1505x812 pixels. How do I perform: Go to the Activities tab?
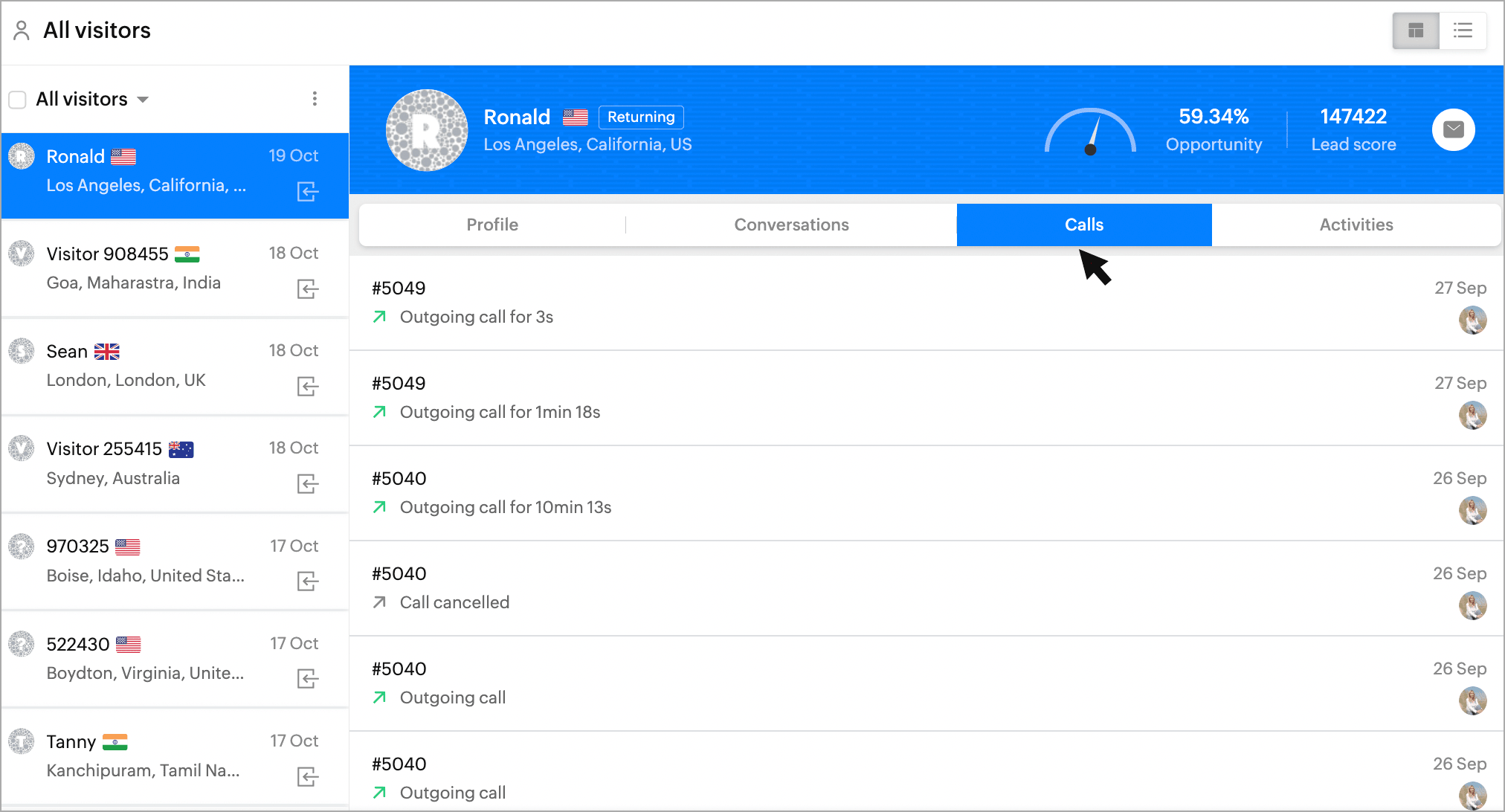[1356, 225]
